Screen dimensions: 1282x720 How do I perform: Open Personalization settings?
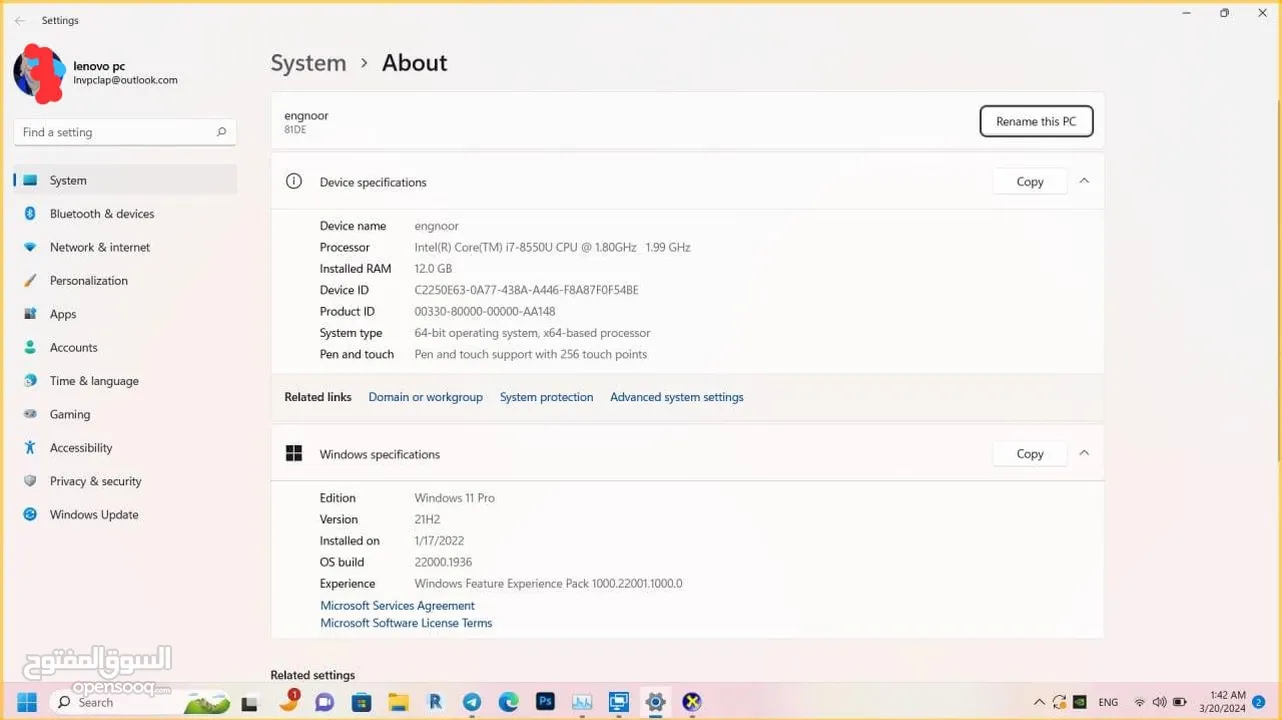point(125,280)
